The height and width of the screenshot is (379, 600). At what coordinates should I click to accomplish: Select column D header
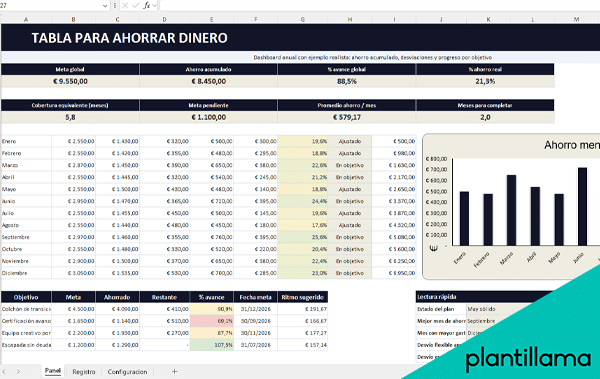pyautogui.click(x=165, y=19)
